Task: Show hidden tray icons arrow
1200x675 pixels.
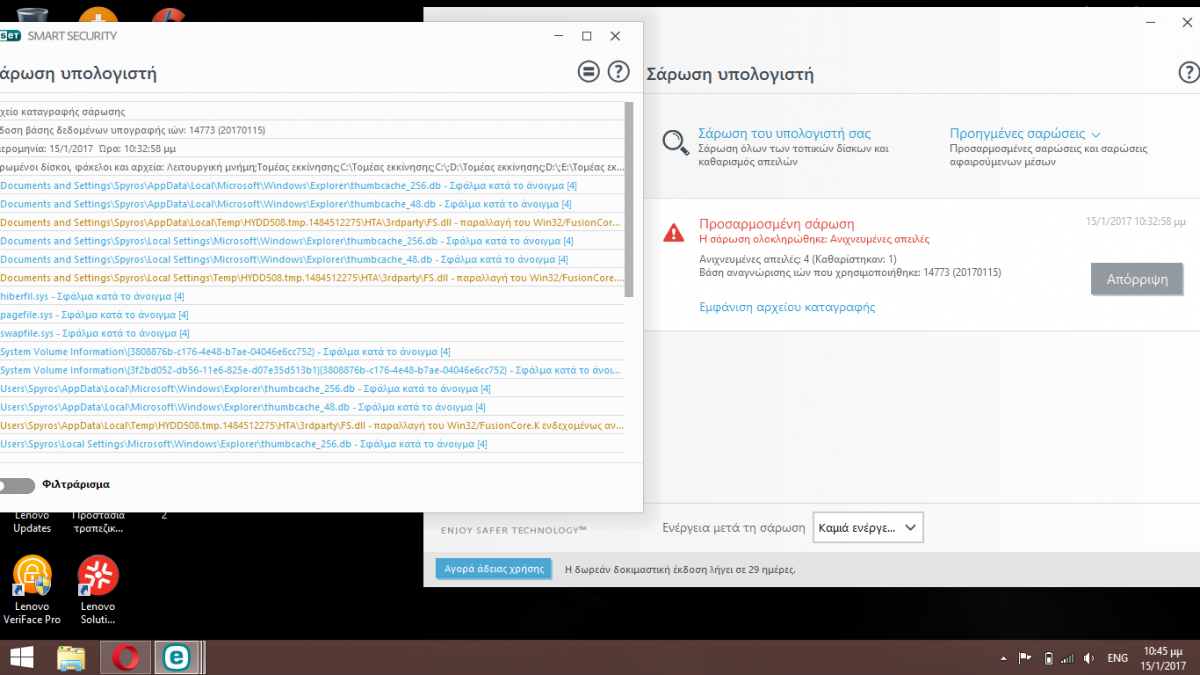Action: [x=1004, y=659]
